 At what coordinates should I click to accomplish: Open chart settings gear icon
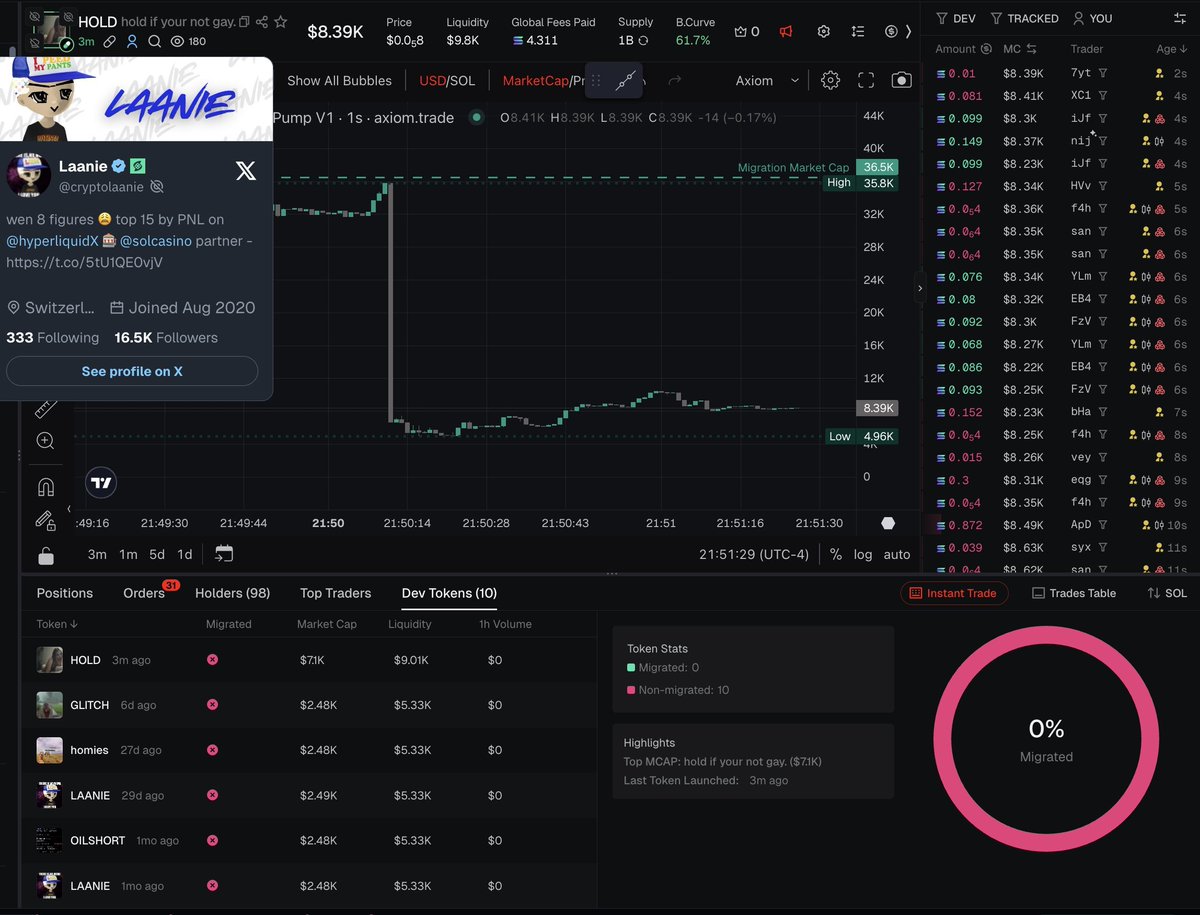click(x=830, y=80)
